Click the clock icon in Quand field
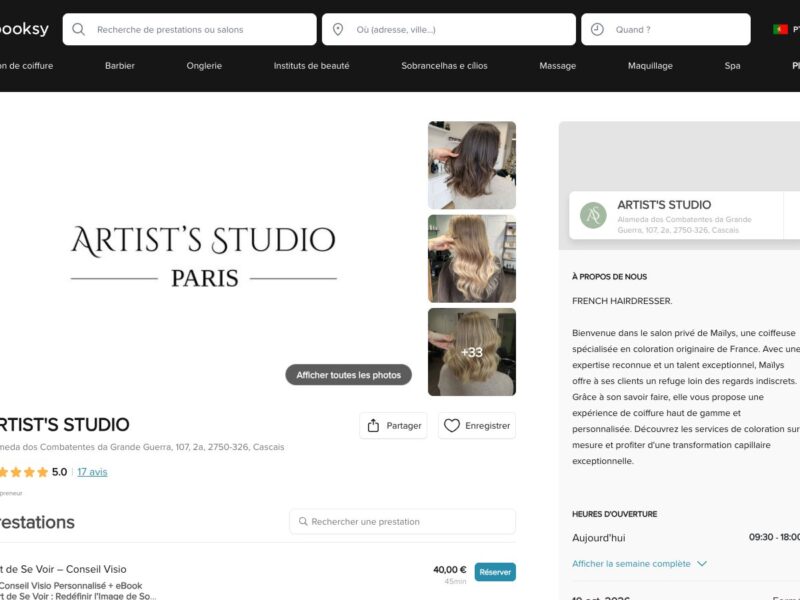 point(597,30)
